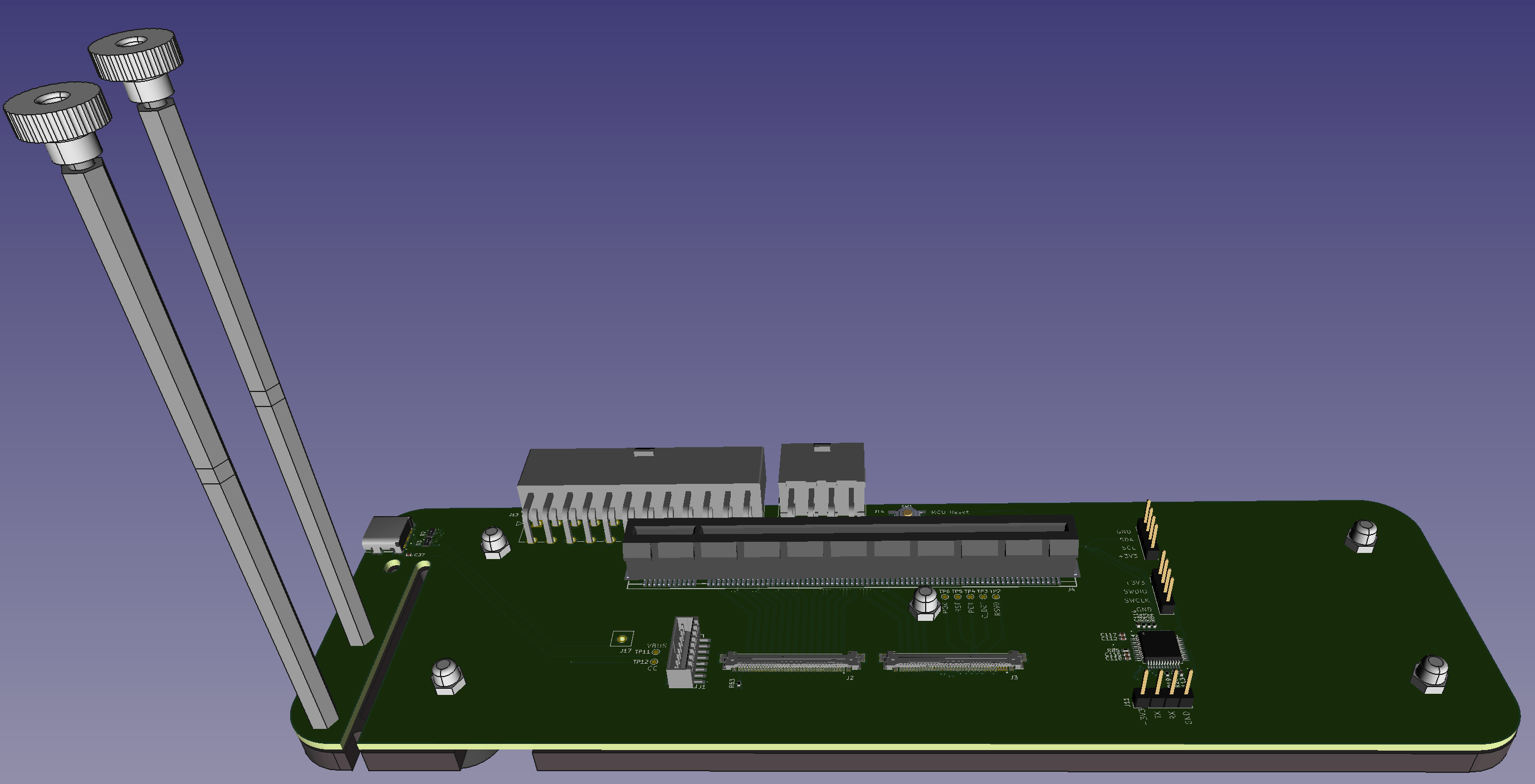This screenshot has height=784, width=1535.
Task: Click the 'MCU Reset' silkscreen label
Action: point(950,512)
